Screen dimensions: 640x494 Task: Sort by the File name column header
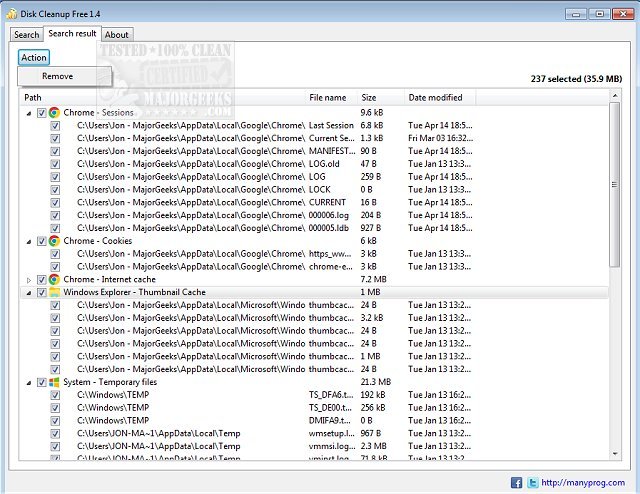(332, 98)
